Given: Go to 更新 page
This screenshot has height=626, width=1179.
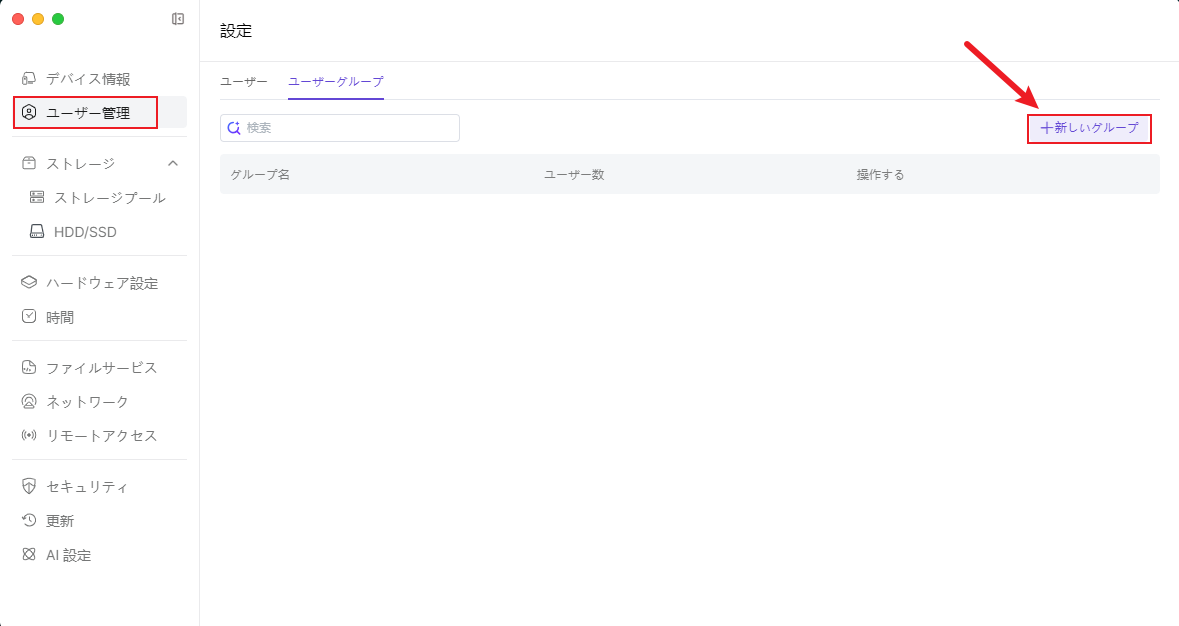Looking at the screenshot, I should pyautogui.click(x=60, y=521).
